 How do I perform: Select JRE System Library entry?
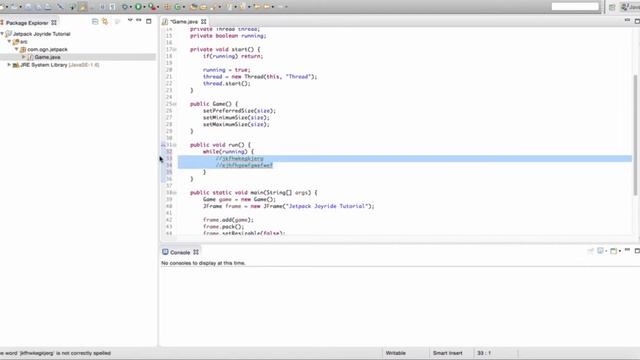59,65
